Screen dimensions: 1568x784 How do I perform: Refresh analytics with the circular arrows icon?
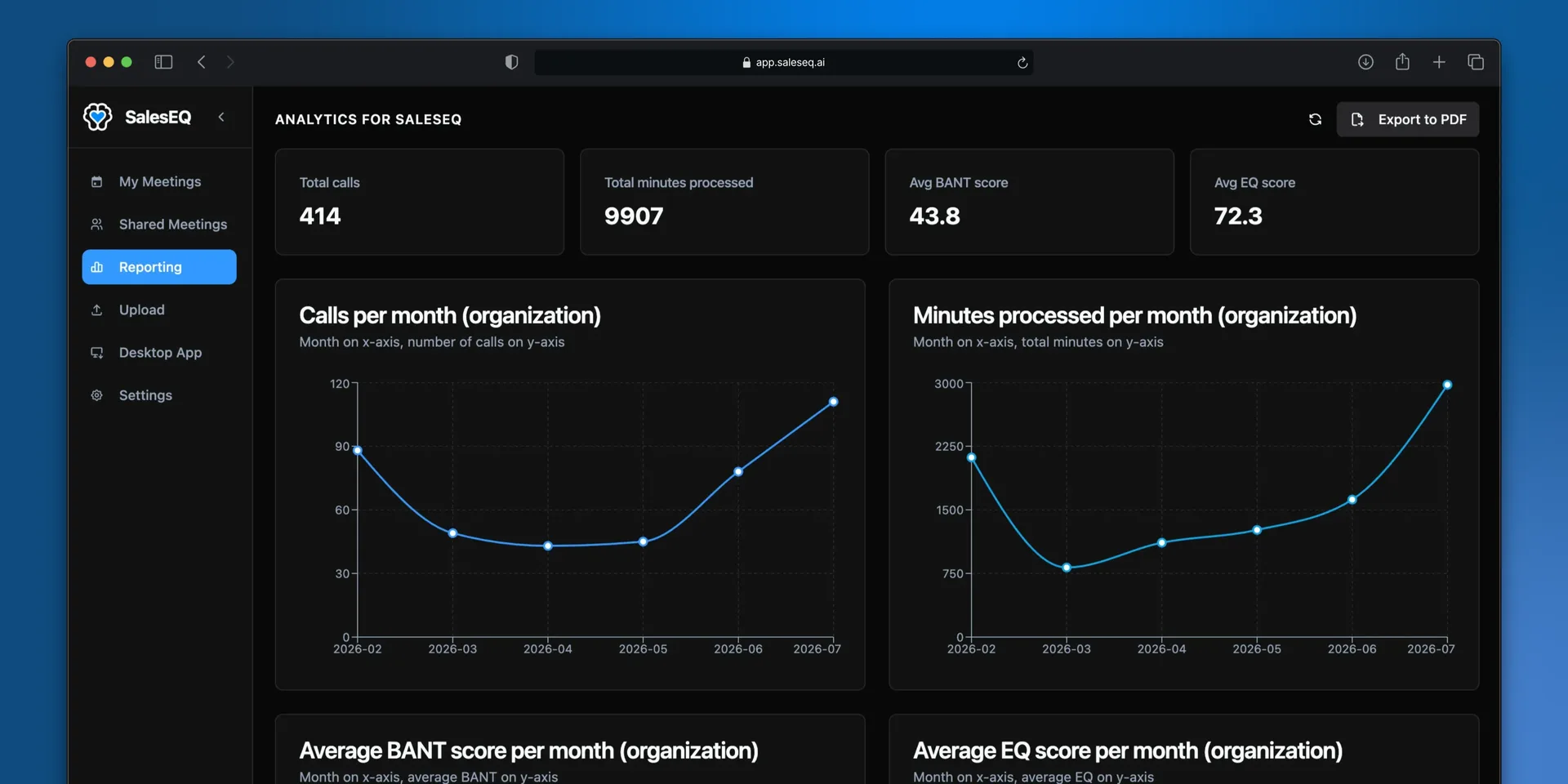pyautogui.click(x=1315, y=119)
